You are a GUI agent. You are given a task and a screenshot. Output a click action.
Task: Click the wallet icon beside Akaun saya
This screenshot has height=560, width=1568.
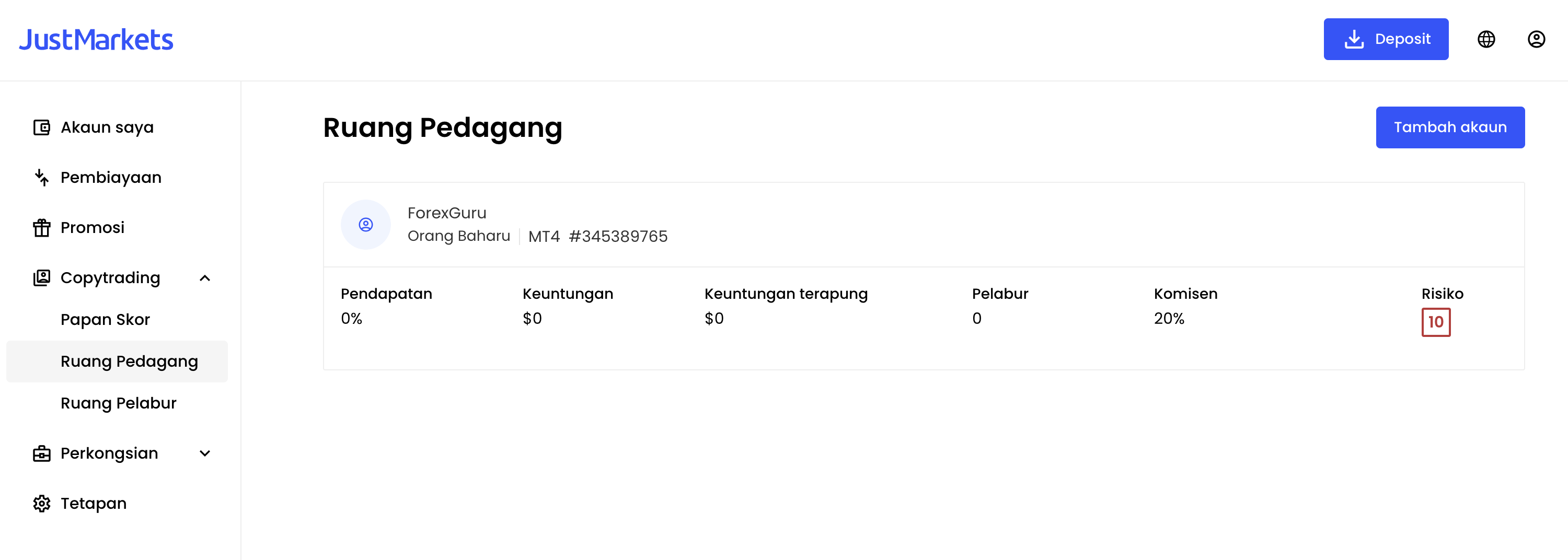[41, 127]
